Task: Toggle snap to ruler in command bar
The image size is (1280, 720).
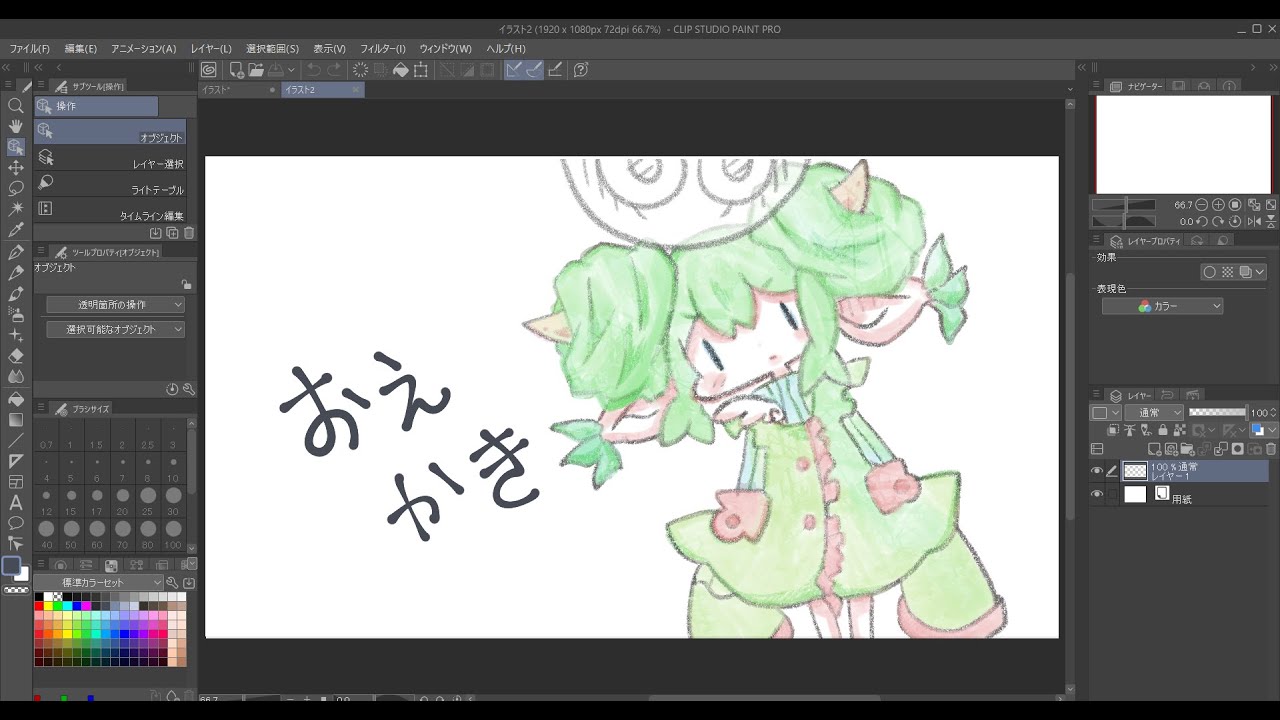Action: click(x=513, y=69)
